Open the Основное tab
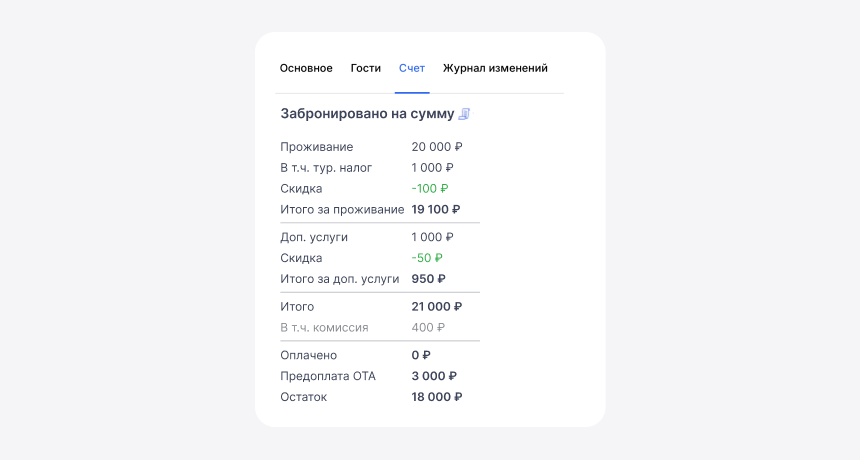This screenshot has height=460, width=860. pos(306,69)
